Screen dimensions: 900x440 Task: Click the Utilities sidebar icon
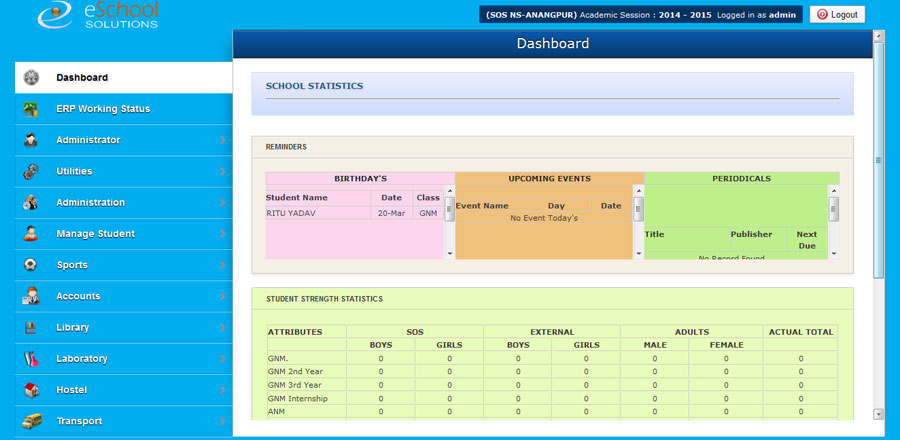tap(31, 171)
